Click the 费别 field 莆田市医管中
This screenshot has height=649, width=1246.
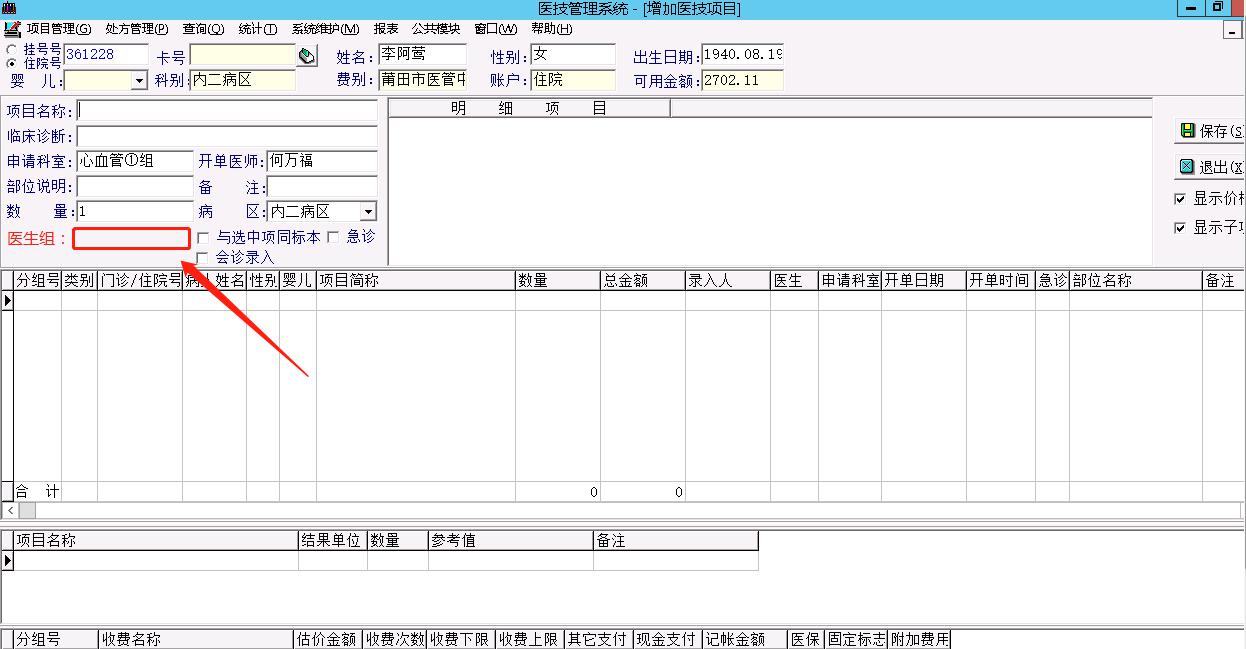coord(422,80)
